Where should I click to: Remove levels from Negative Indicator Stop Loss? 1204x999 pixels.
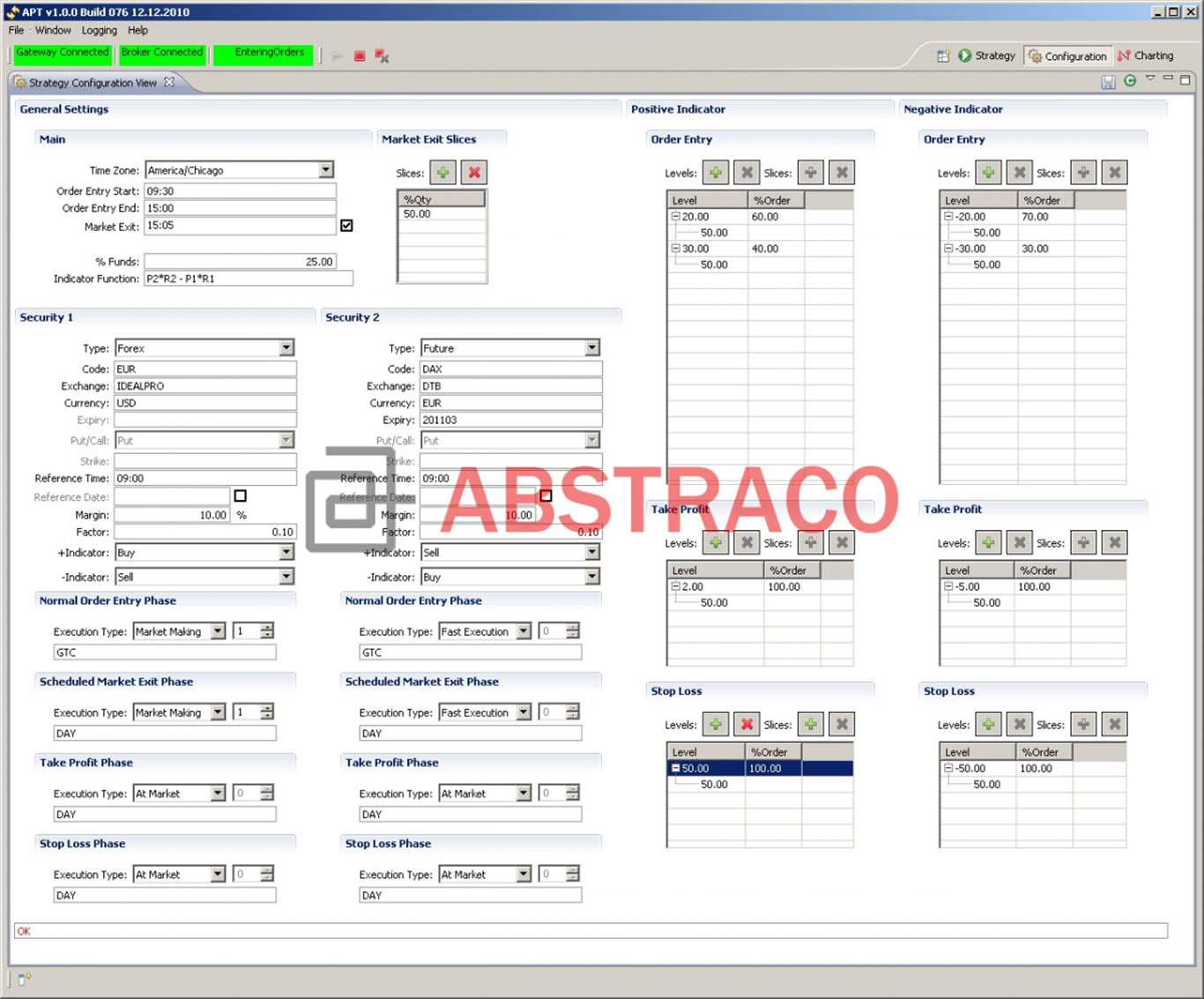pyautogui.click(x=1018, y=724)
